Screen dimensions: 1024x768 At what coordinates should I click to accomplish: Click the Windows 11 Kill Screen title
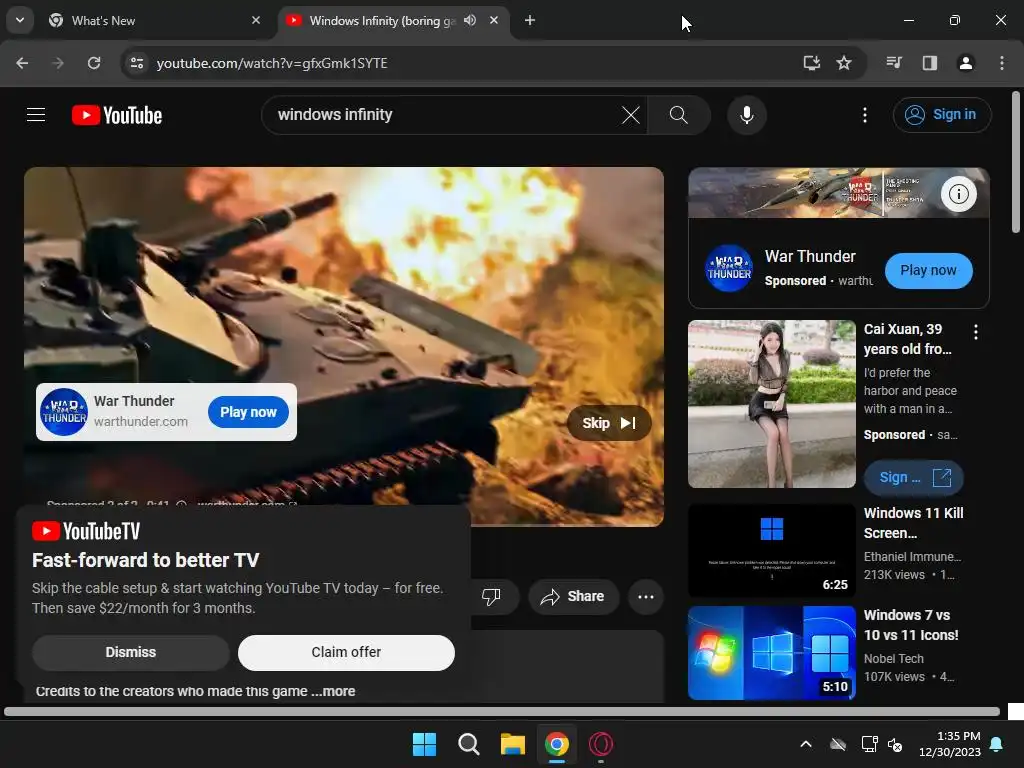click(x=914, y=523)
